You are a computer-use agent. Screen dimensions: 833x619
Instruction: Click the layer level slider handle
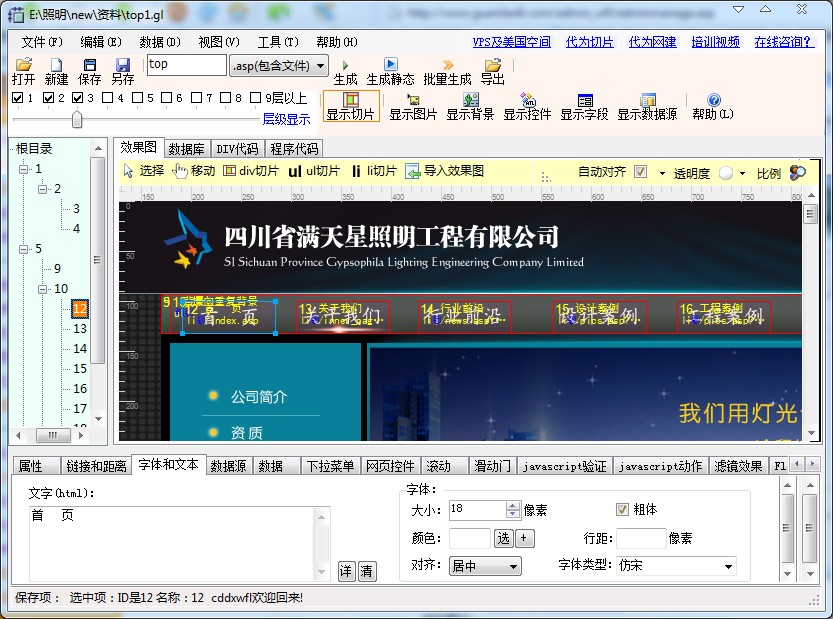(77, 119)
